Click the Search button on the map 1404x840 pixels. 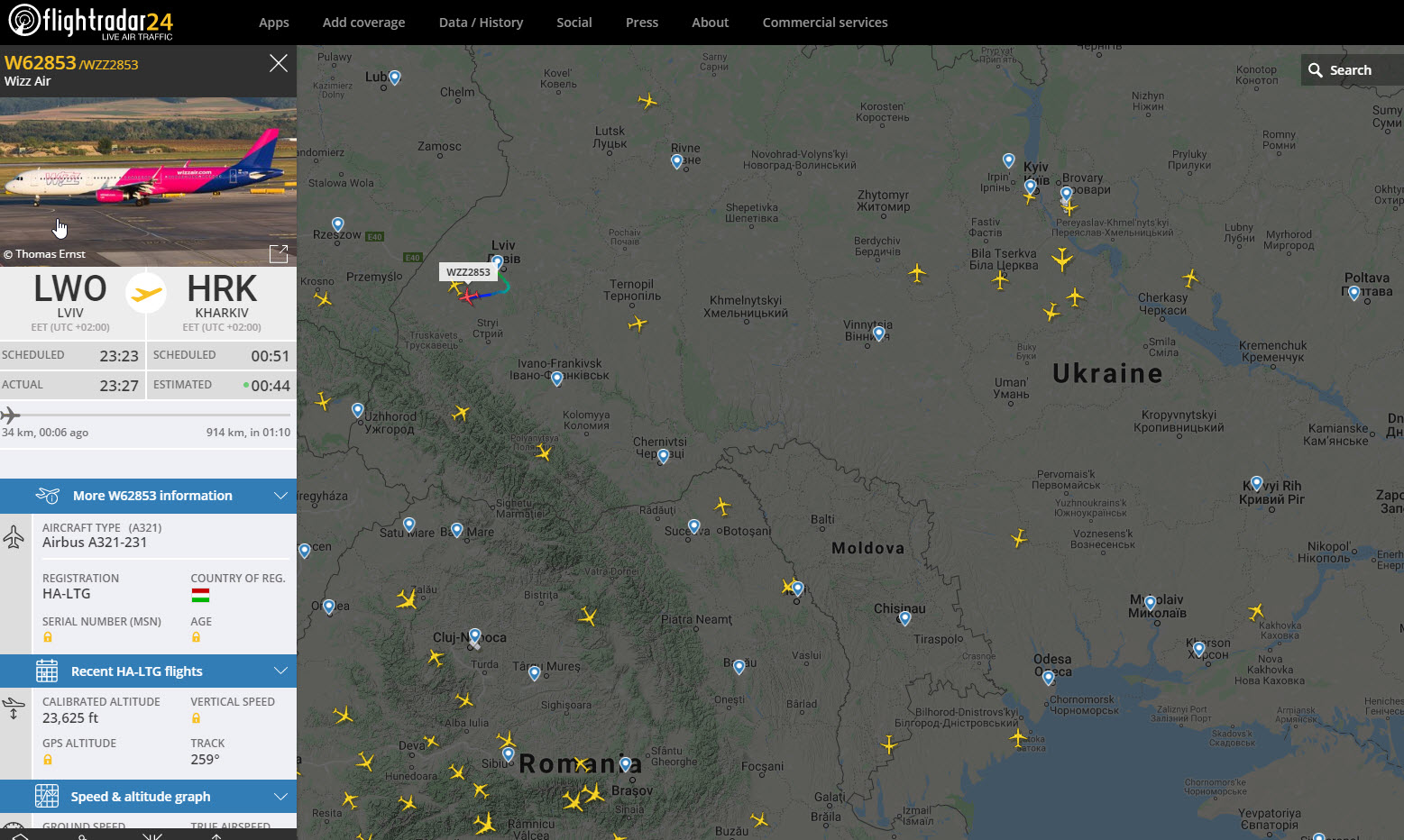click(1352, 70)
